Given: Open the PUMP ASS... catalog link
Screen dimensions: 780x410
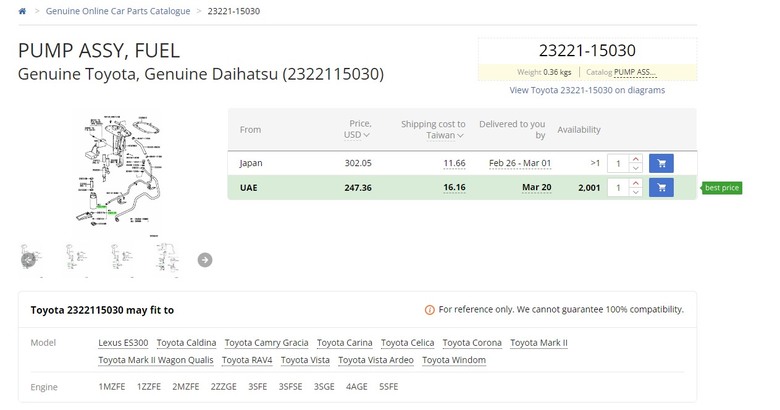Looking at the screenshot, I should 635,72.
